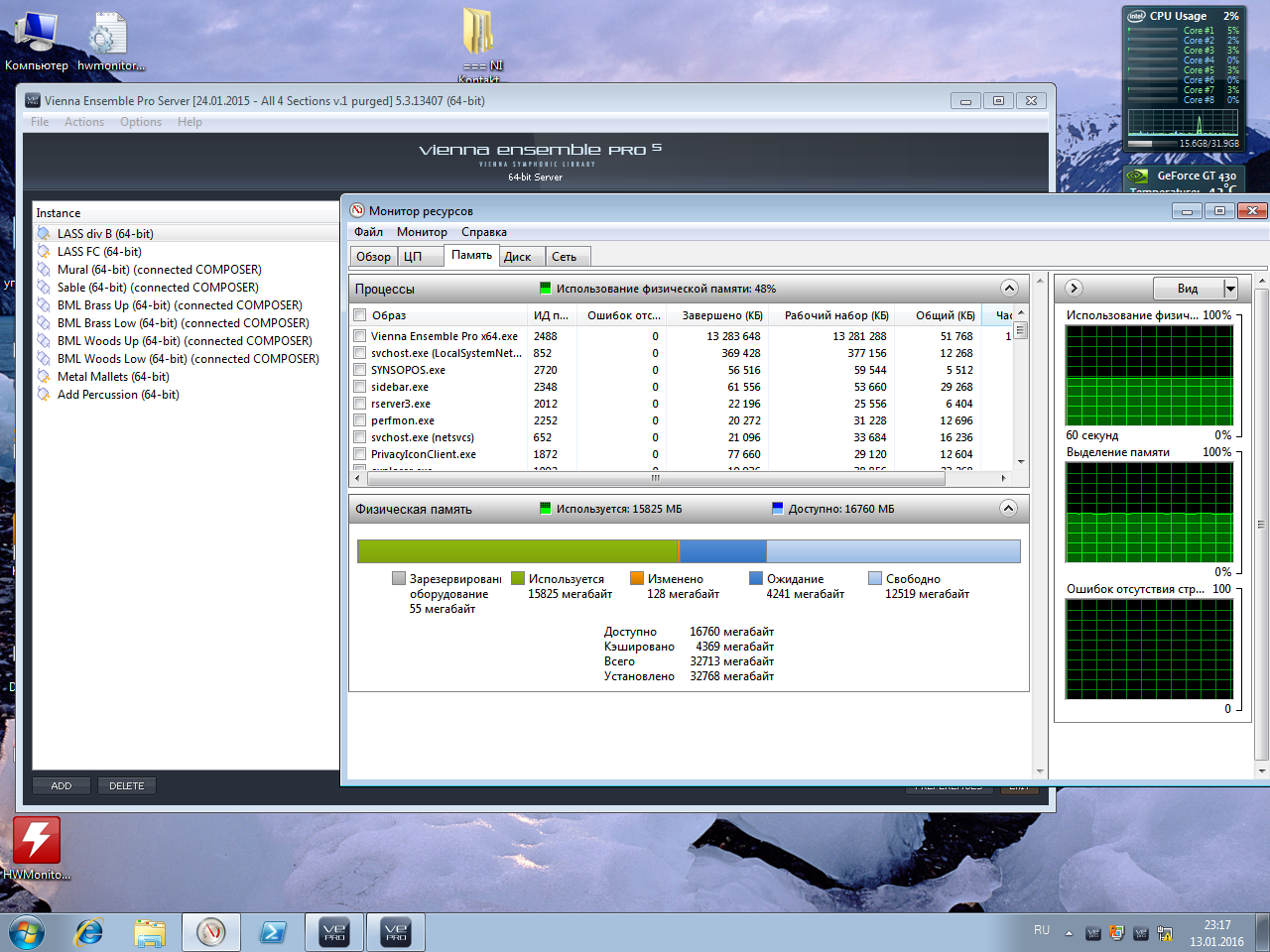1270x952 pixels.
Task: Check the PrivacyIconClient.exe process box
Action: pyautogui.click(x=360, y=454)
